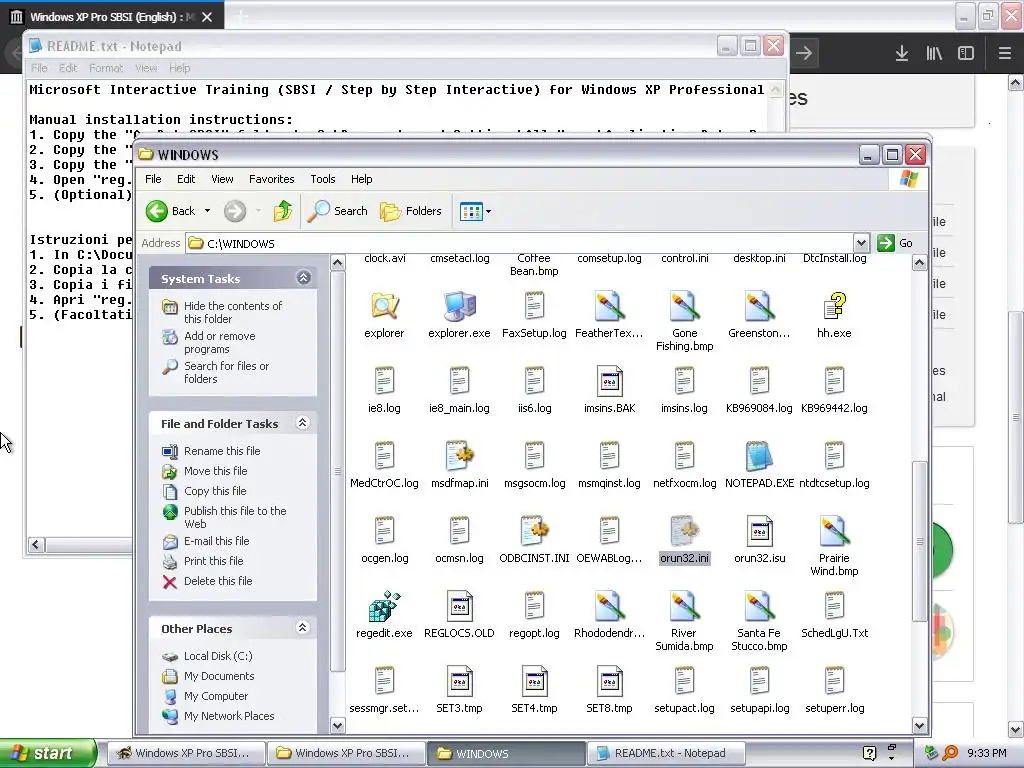Select the Santa Fe Stucco.bmp icon
The image size is (1024, 768).
pyautogui.click(x=759, y=606)
